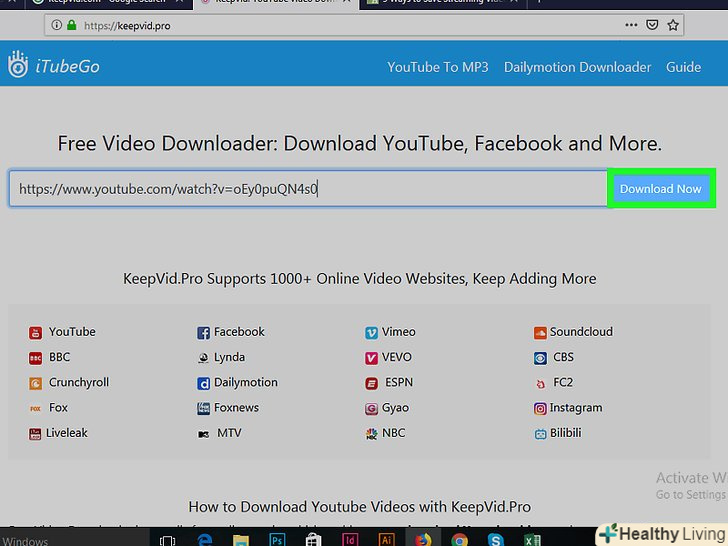Open the Dailymotion Downloader page
The width and height of the screenshot is (728, 546).
pos(577,67)
